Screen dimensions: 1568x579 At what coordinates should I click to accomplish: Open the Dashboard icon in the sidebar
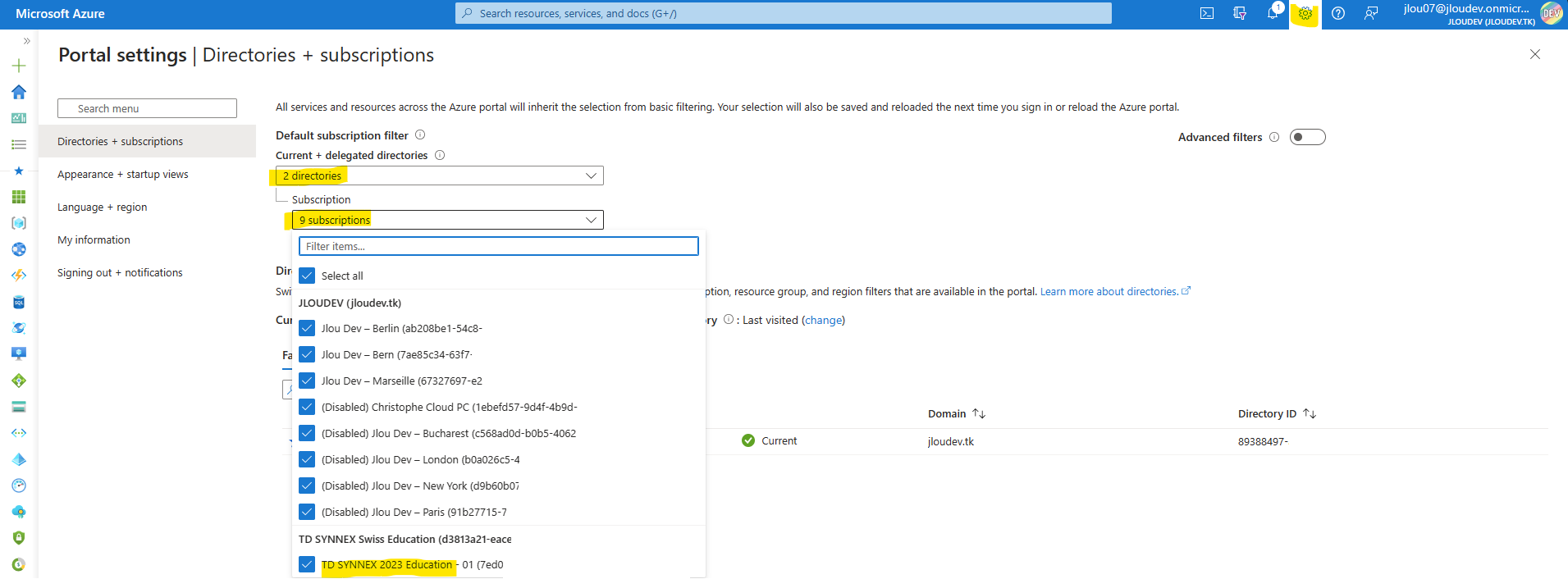point(19,118)
